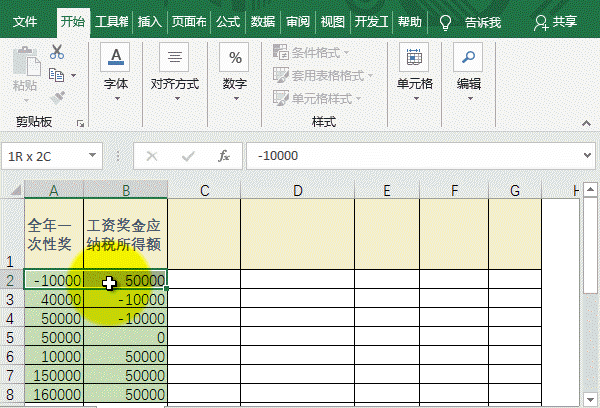The image size is (600, 408).
Task: Expand the formula bar
Action: point(585,156)
